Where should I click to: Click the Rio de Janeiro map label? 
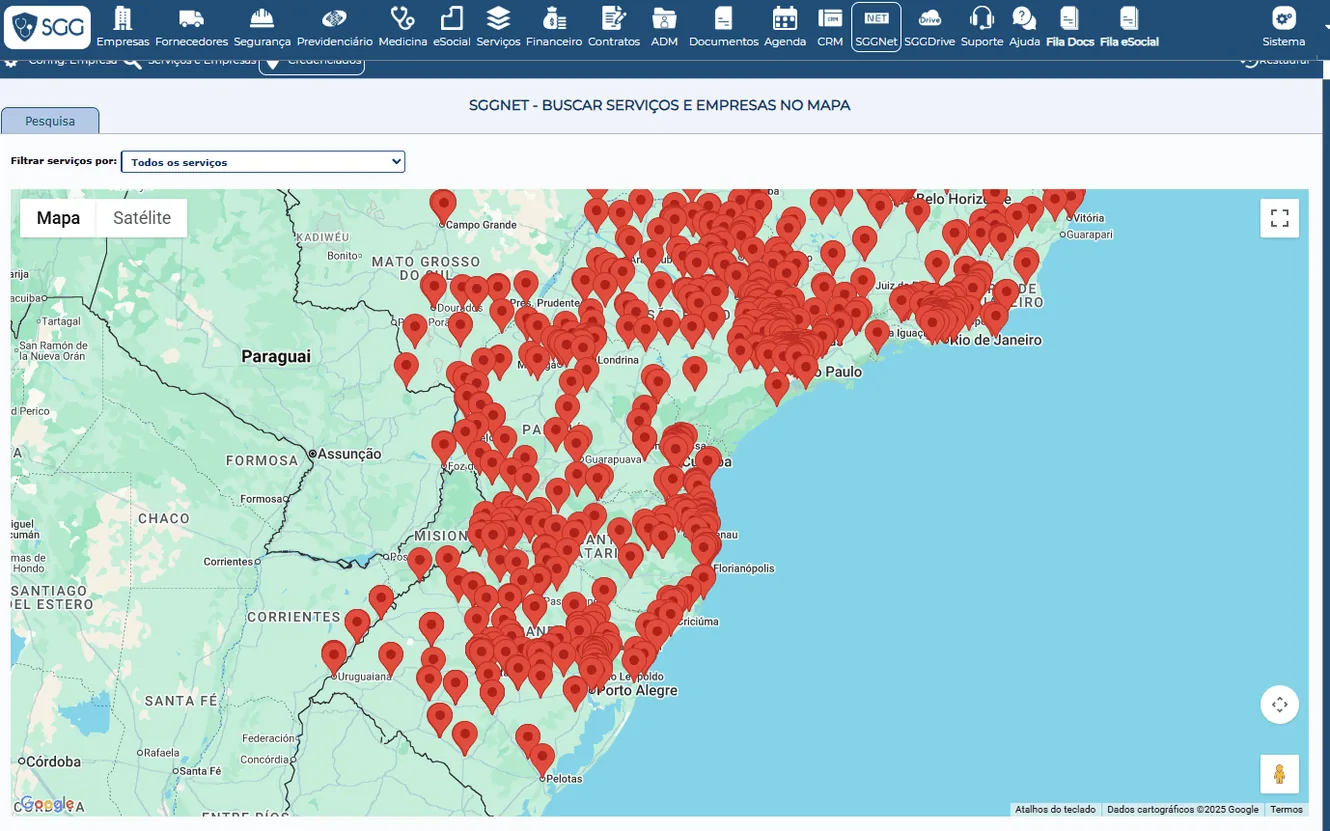coord(995,340)
